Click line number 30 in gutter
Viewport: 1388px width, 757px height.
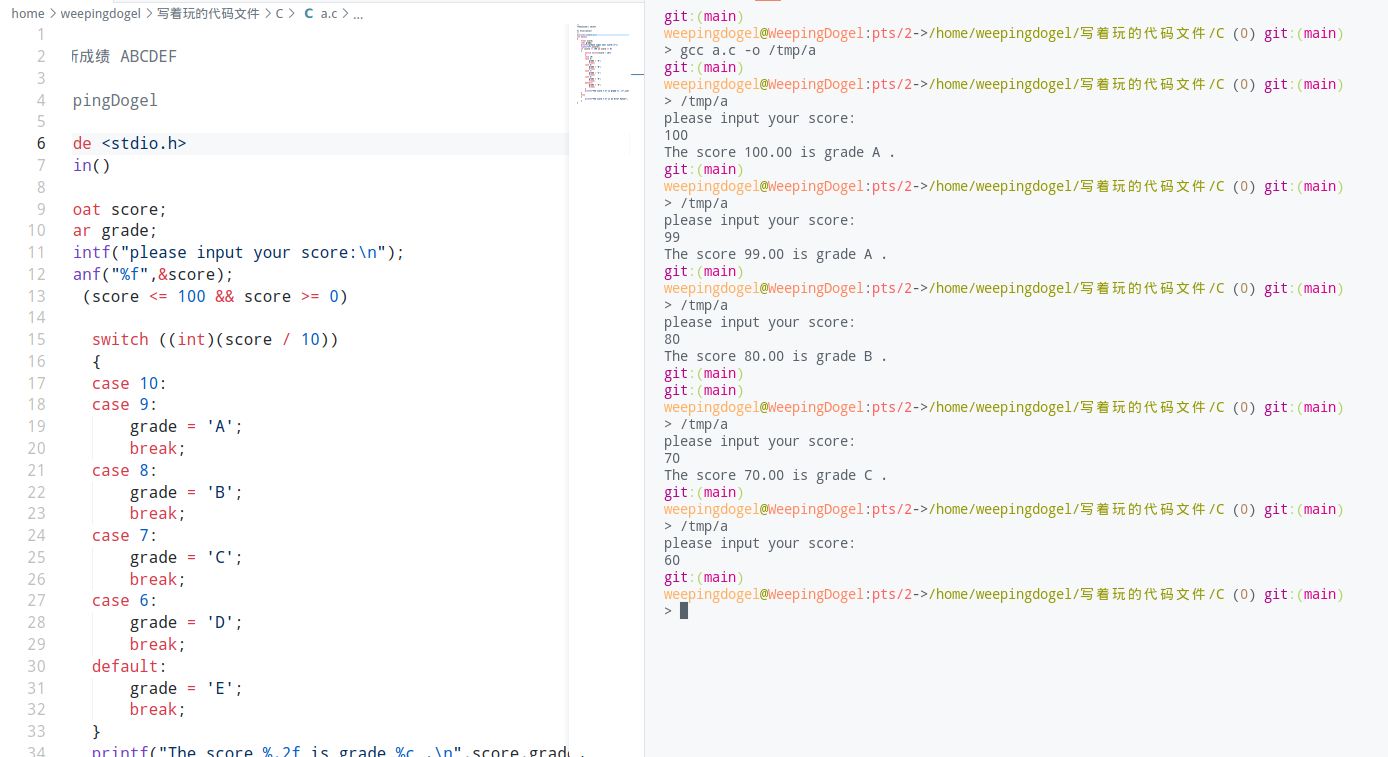pos(36,667)
